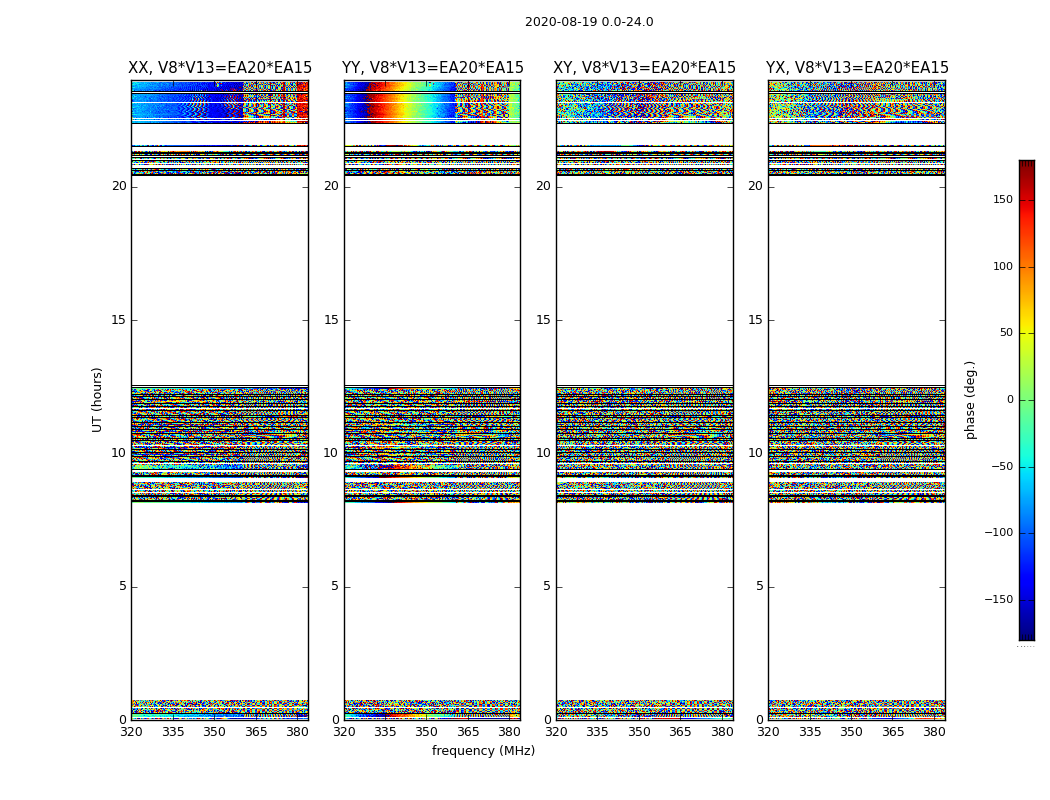The width and height of the screenshot is (1050, 800).
Task: Click the '350' frequency tick of YX panel
Action: click(x=852, y=732)
